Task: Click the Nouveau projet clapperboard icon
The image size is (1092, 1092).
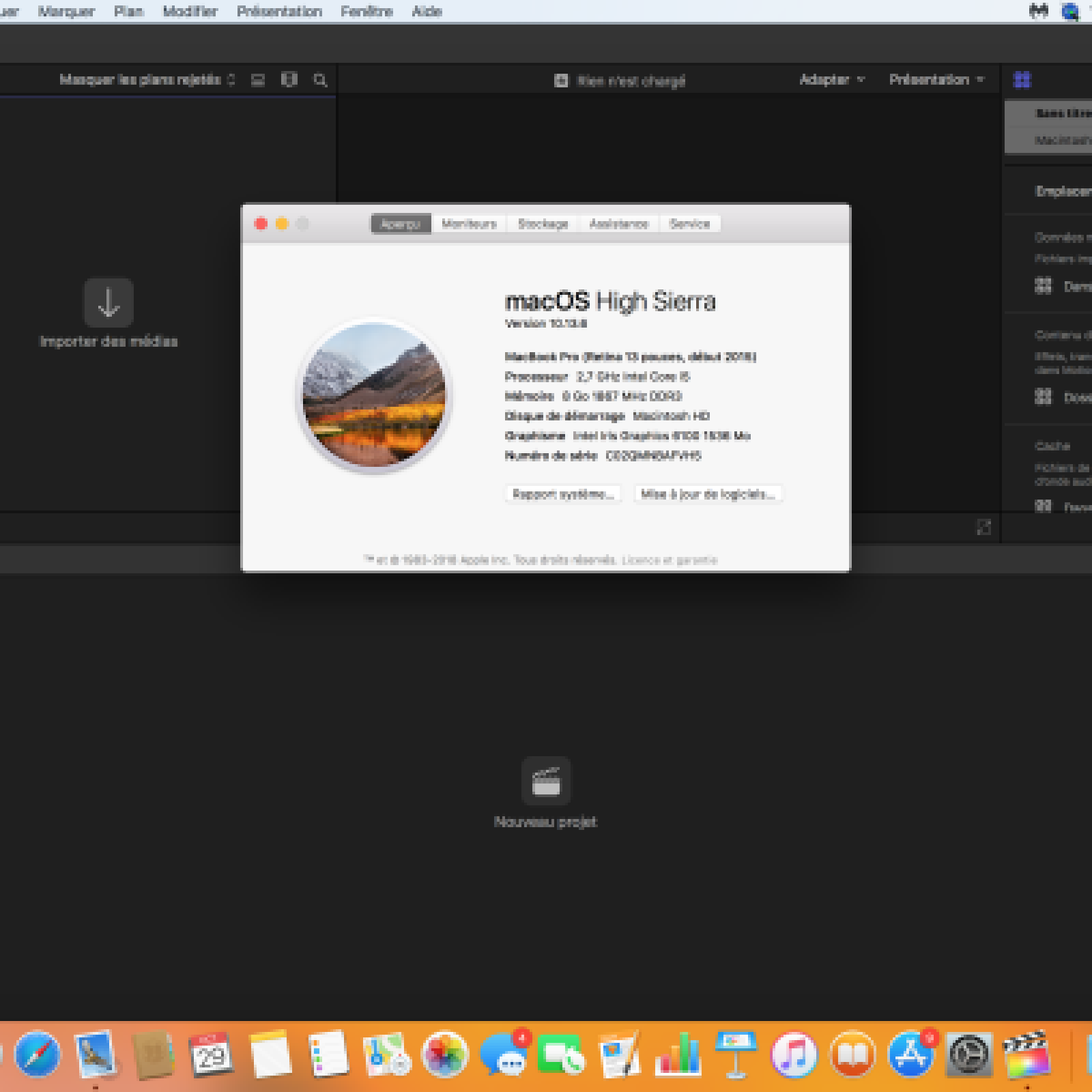Action: [x=546, y=781]
